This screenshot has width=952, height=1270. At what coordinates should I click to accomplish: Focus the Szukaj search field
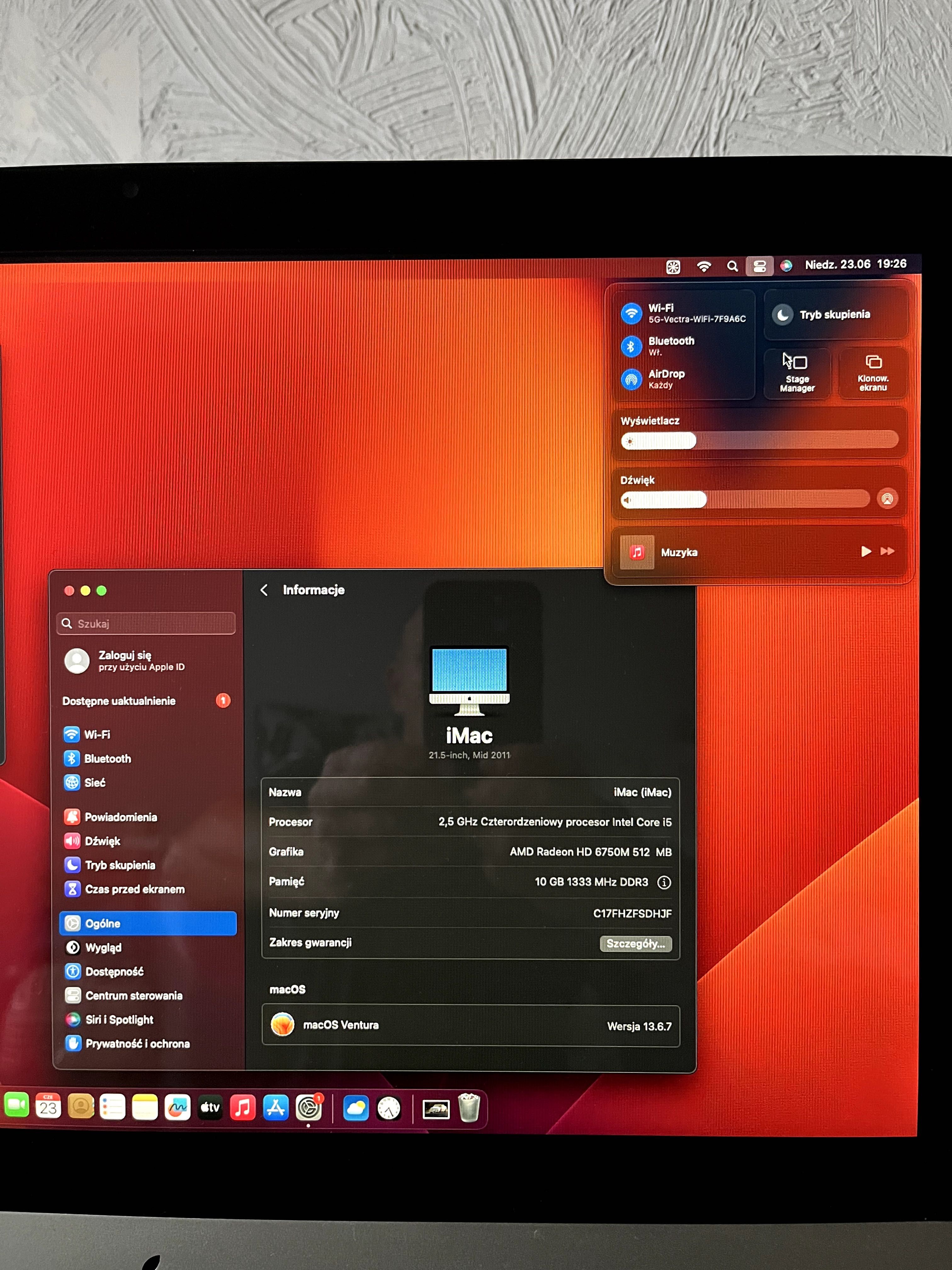tap(146, 624)
